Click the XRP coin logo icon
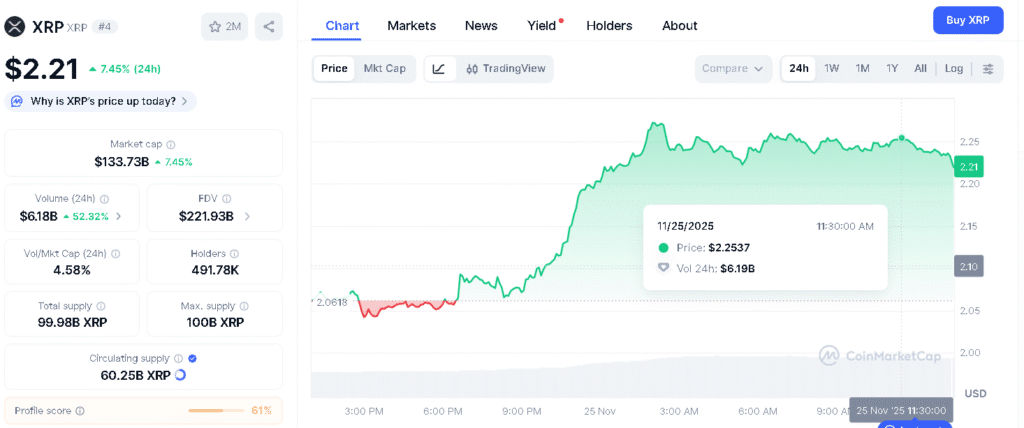This screenshot has height=428, width=1024. [15, 27]
